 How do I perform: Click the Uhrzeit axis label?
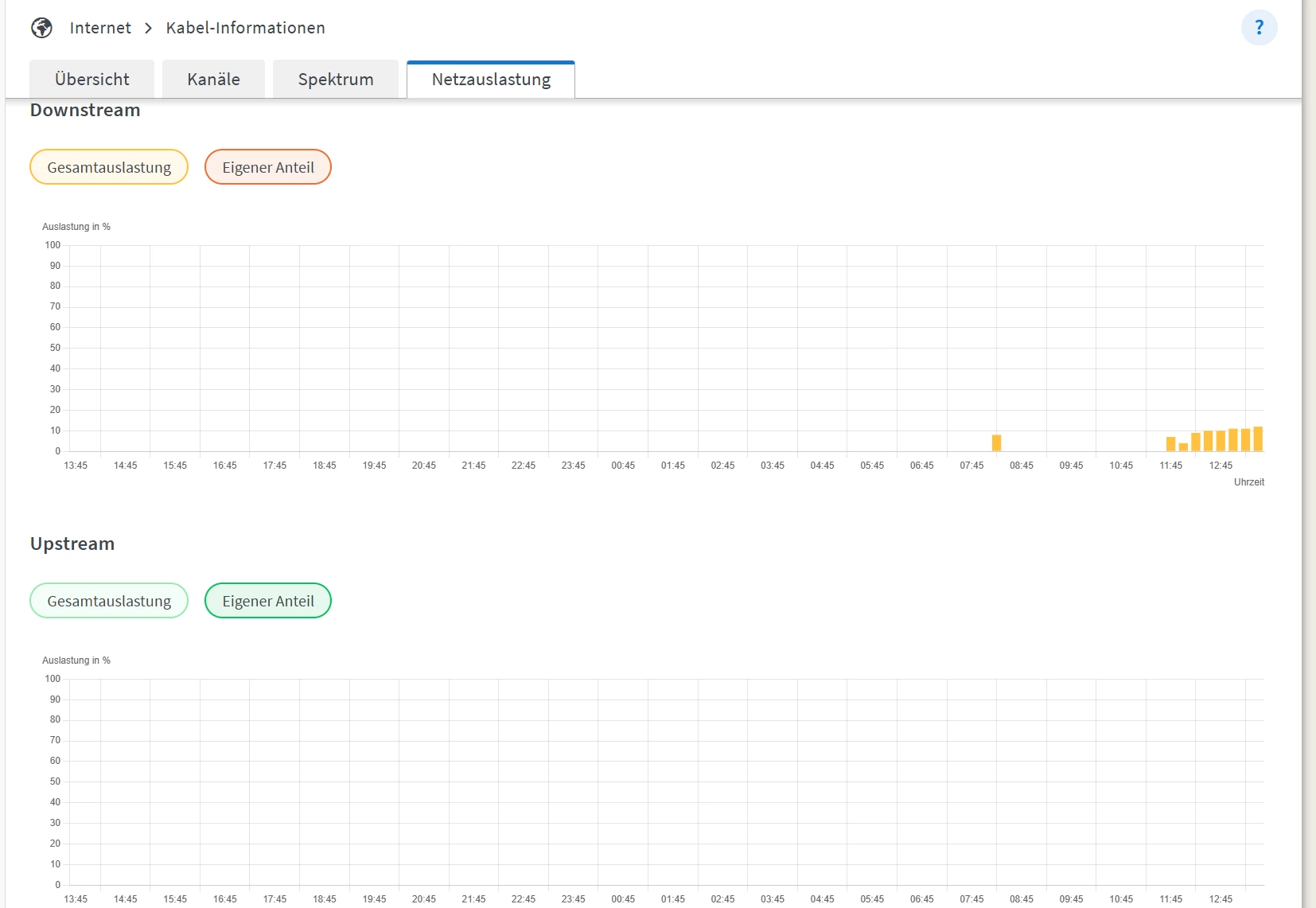[1249, 482]
